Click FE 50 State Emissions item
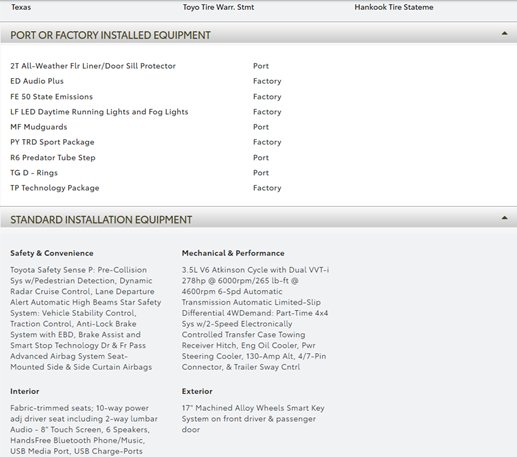 146,97
